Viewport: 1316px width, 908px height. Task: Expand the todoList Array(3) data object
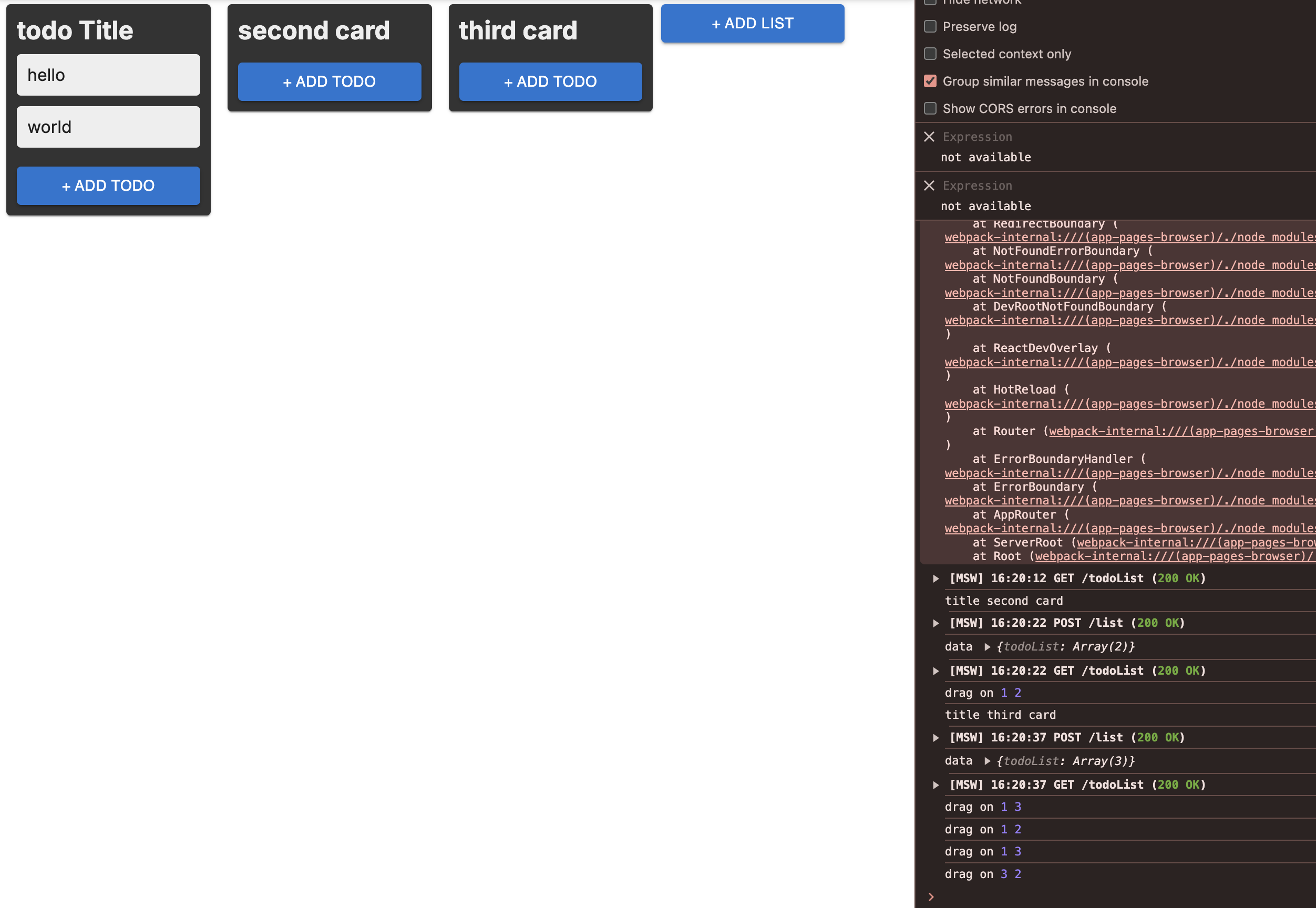[988, 761]
